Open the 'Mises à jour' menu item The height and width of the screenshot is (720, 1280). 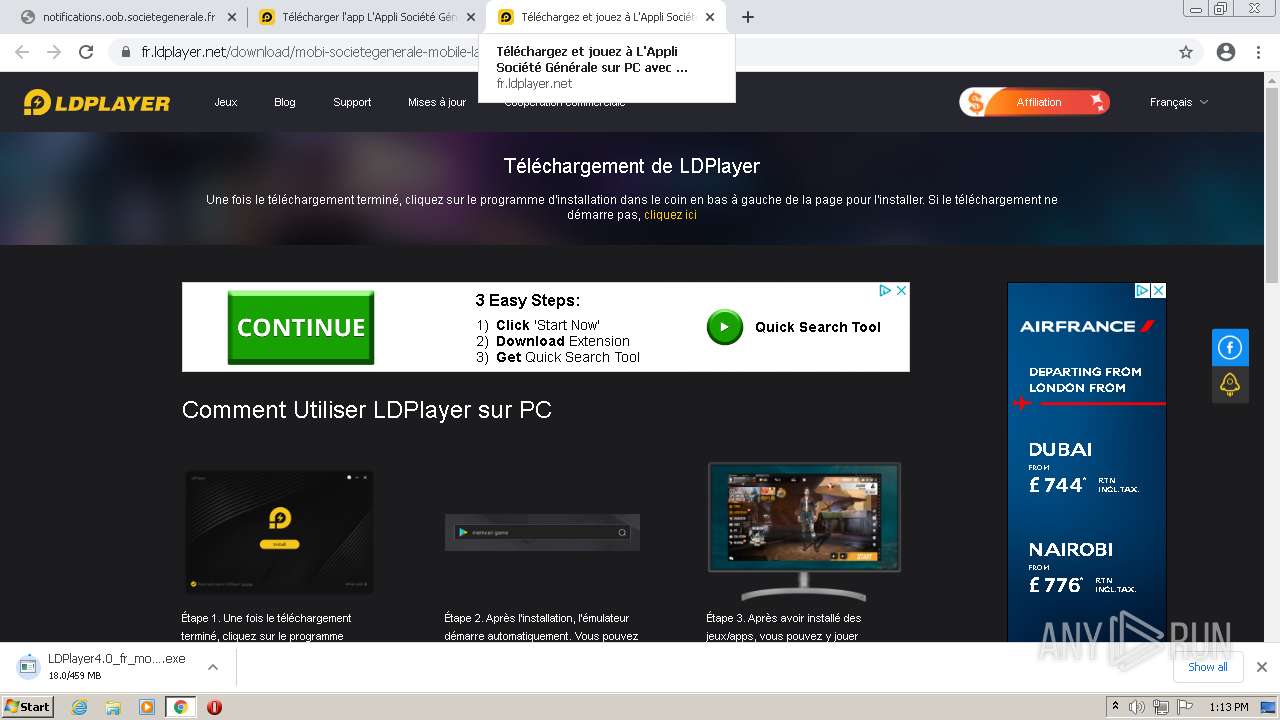(437, 102)
